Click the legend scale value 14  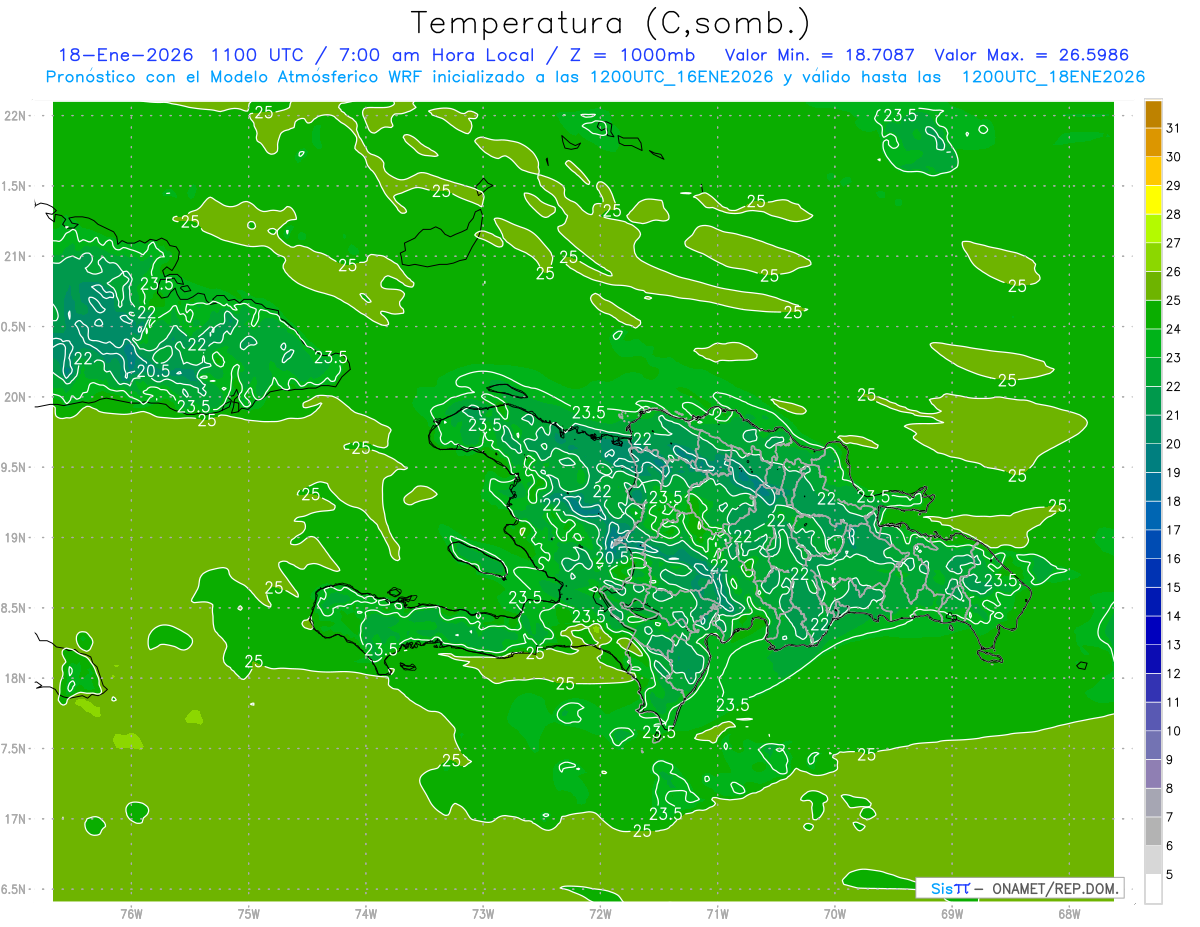pos(1174,616)
